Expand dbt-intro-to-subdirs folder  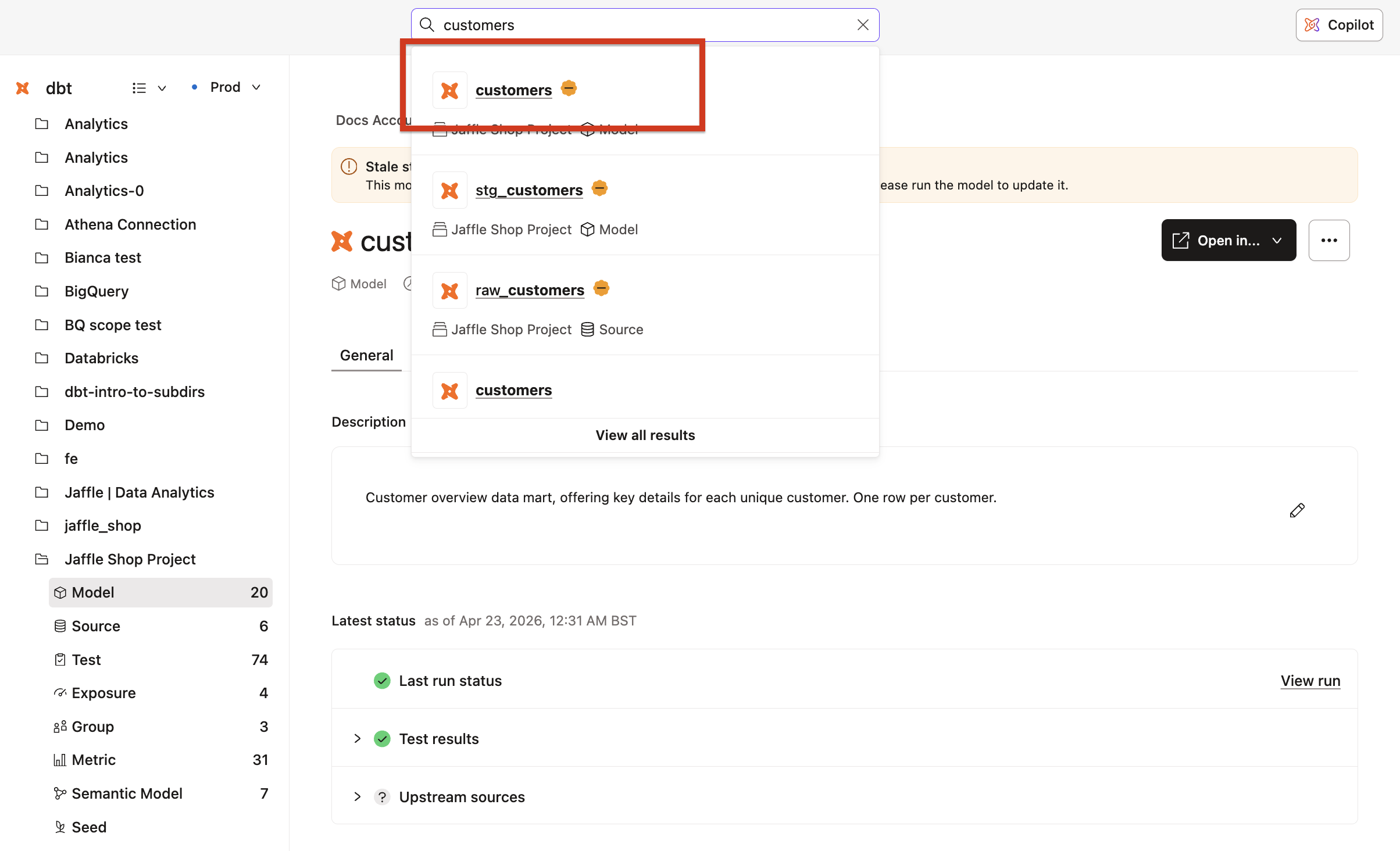(x=134, y=392)
